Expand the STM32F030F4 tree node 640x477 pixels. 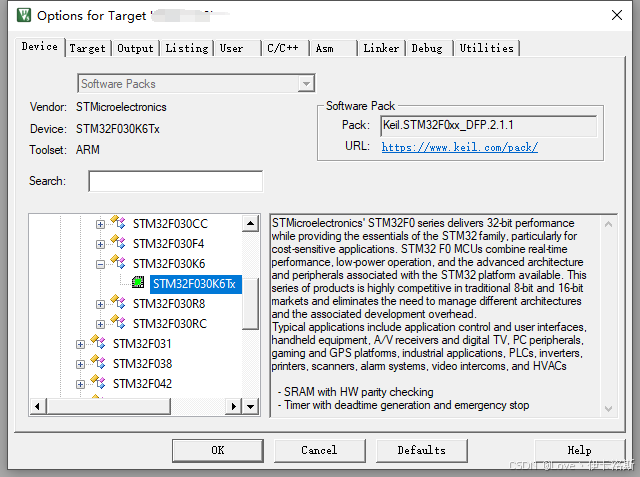coord(100,244)
